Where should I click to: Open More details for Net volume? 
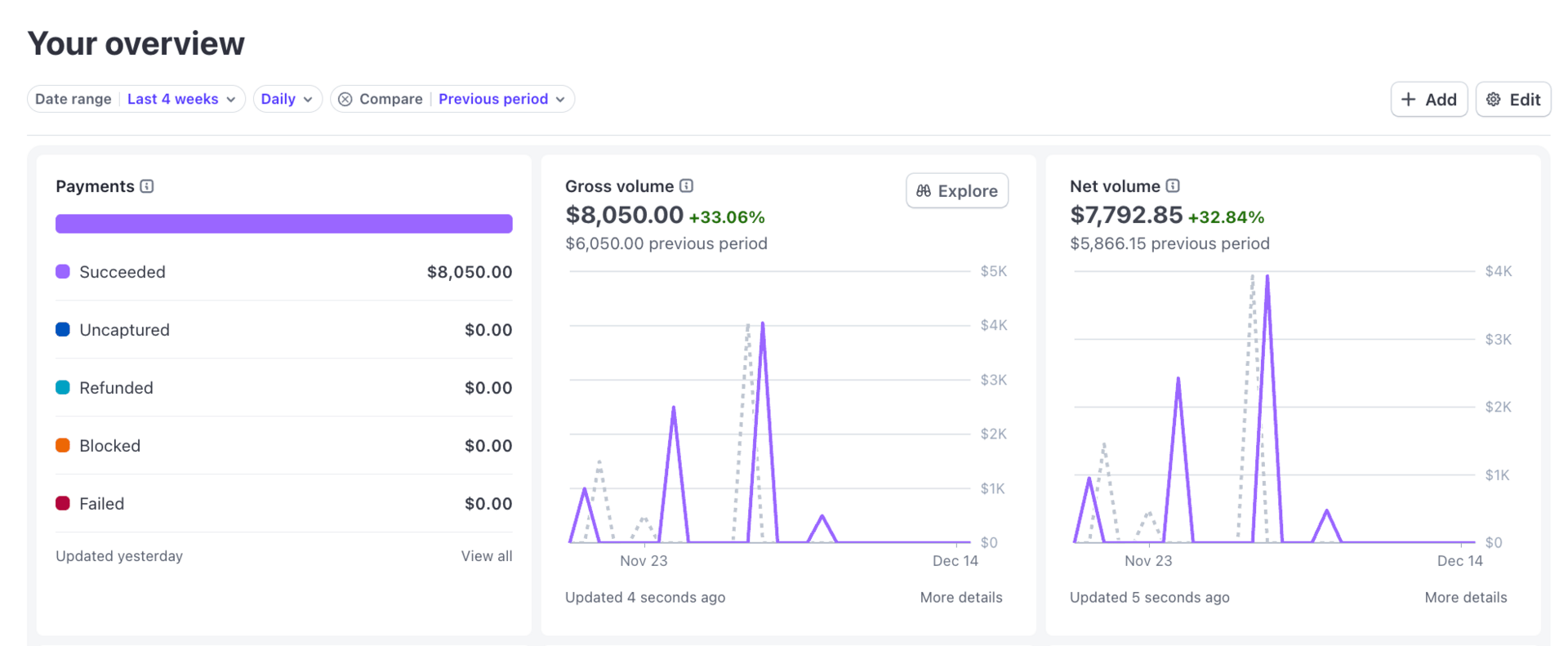pos(1466,598)
